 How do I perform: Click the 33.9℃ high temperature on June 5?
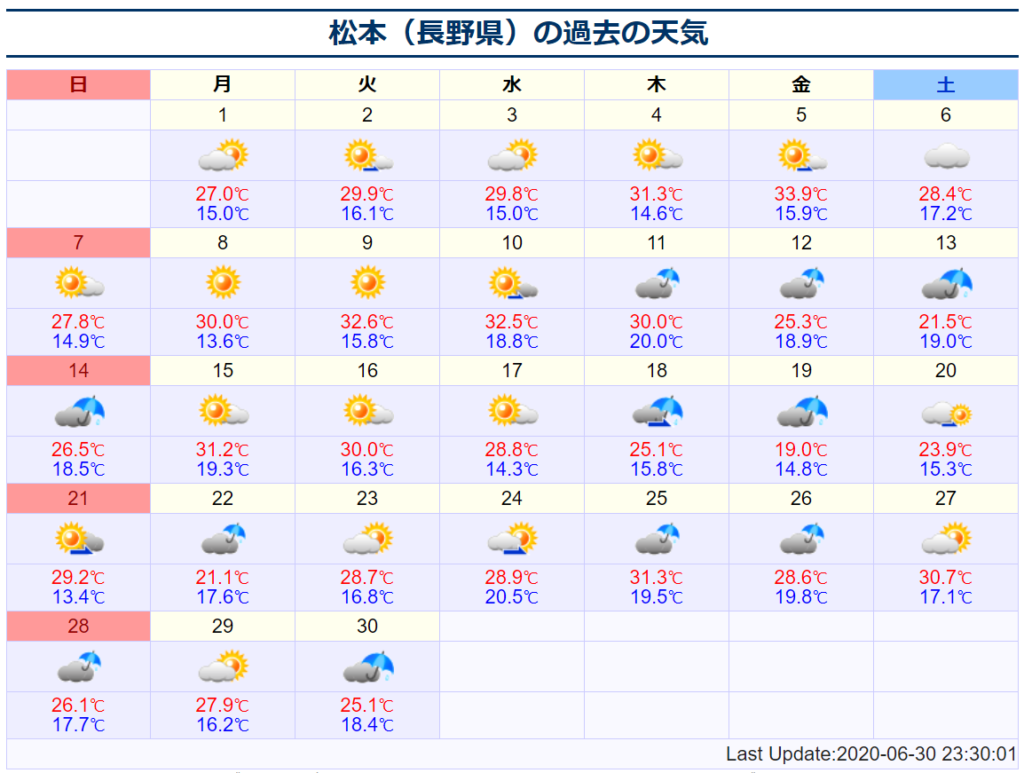click(x=801, y=195)
